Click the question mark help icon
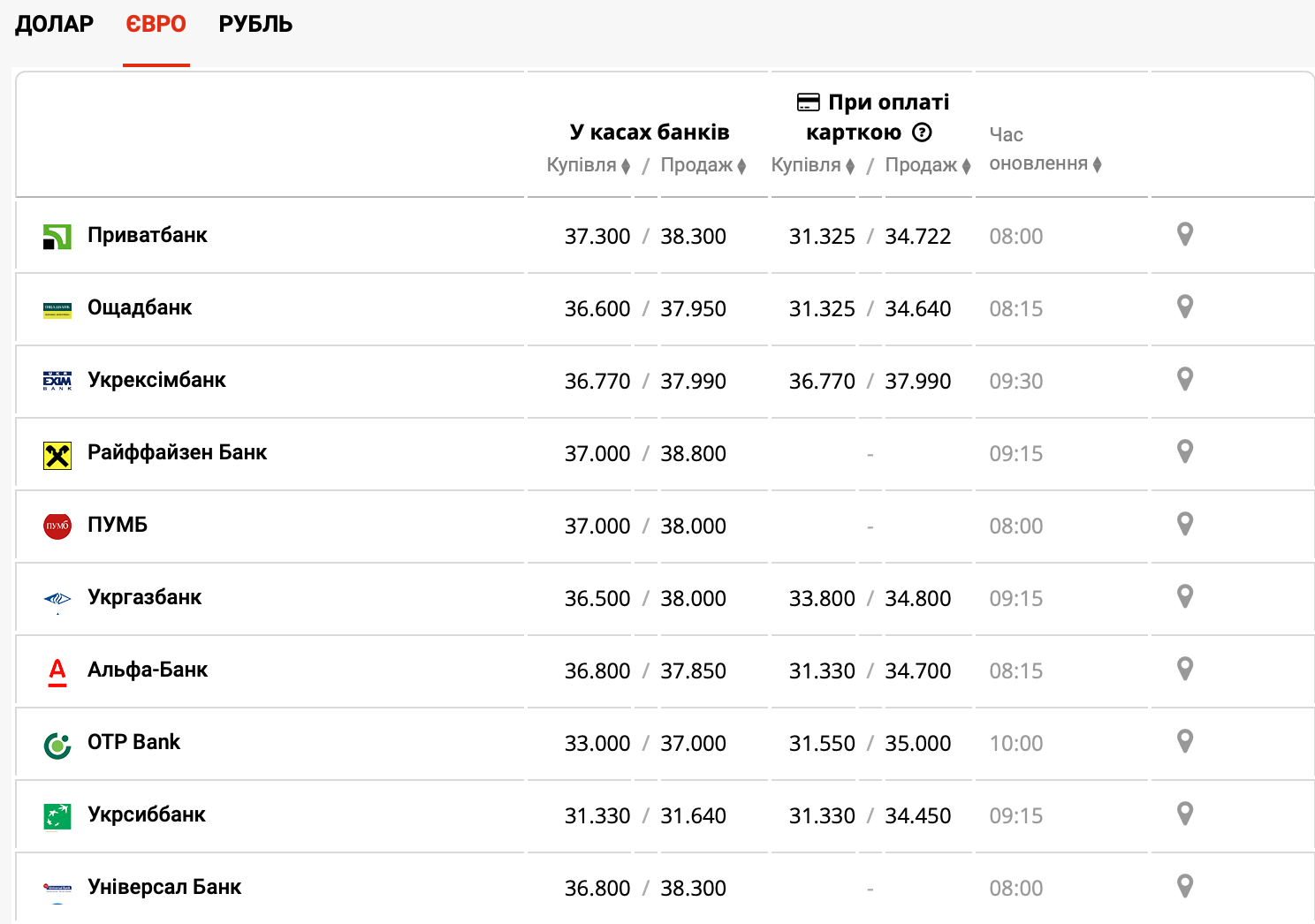Viewport: 1315px width, 924px height. [922, 133]
